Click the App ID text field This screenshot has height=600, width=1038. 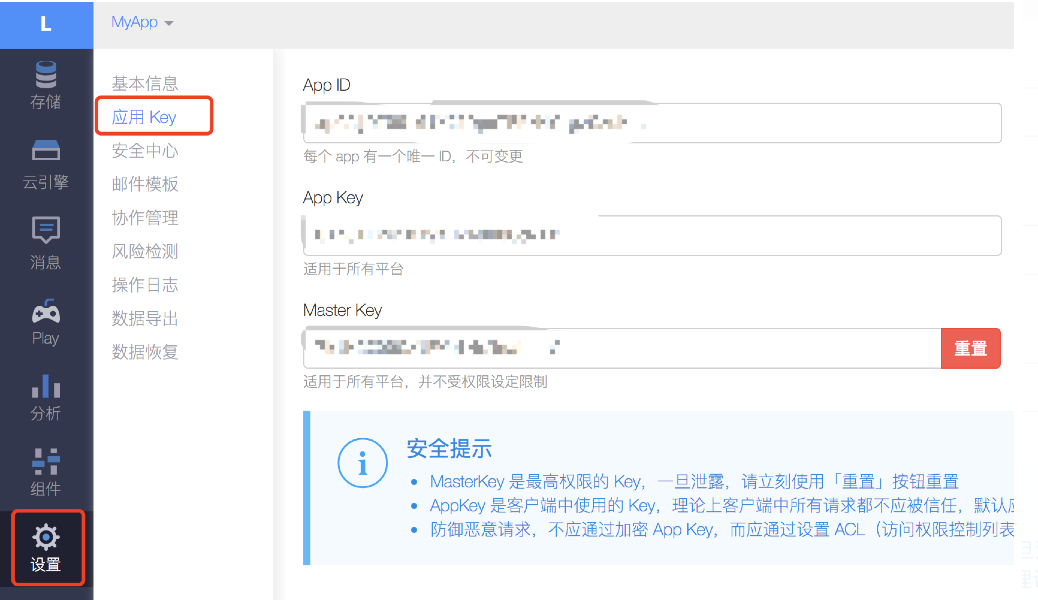[651, 124]
